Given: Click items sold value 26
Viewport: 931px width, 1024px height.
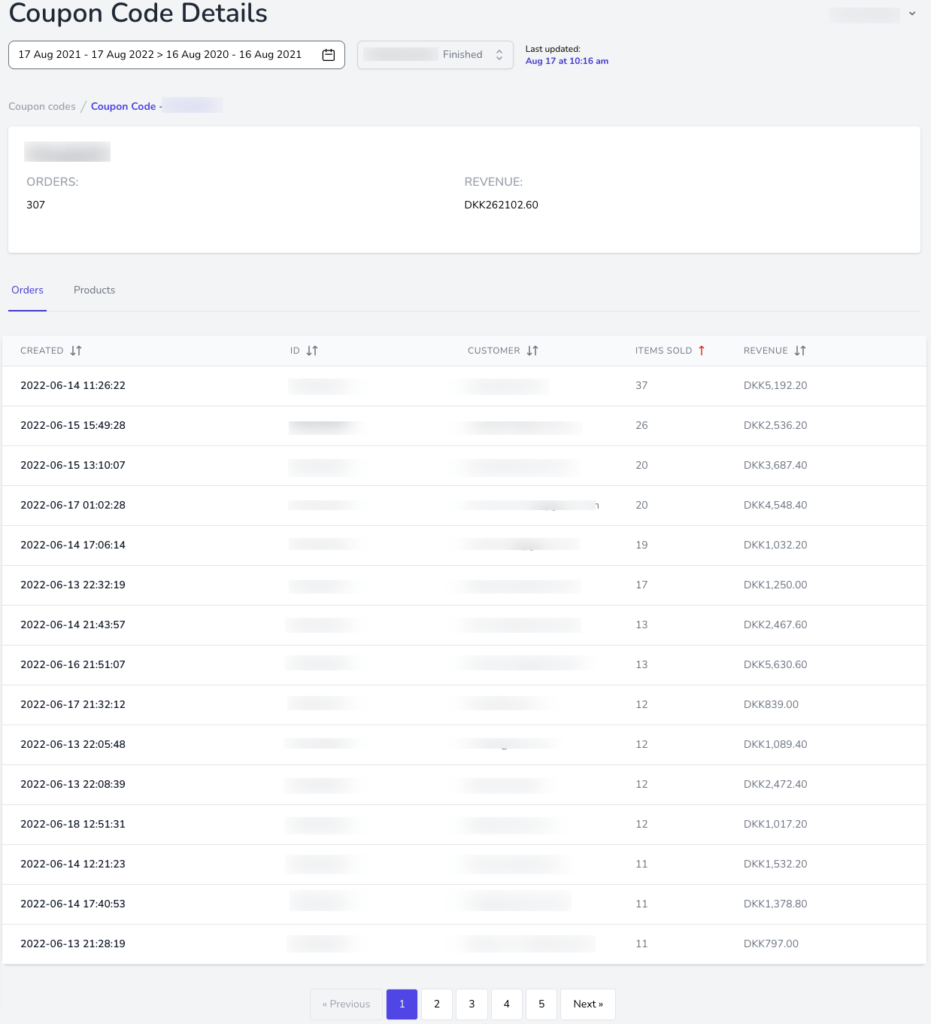Looking at the screenshot, I should pos(642,426).
